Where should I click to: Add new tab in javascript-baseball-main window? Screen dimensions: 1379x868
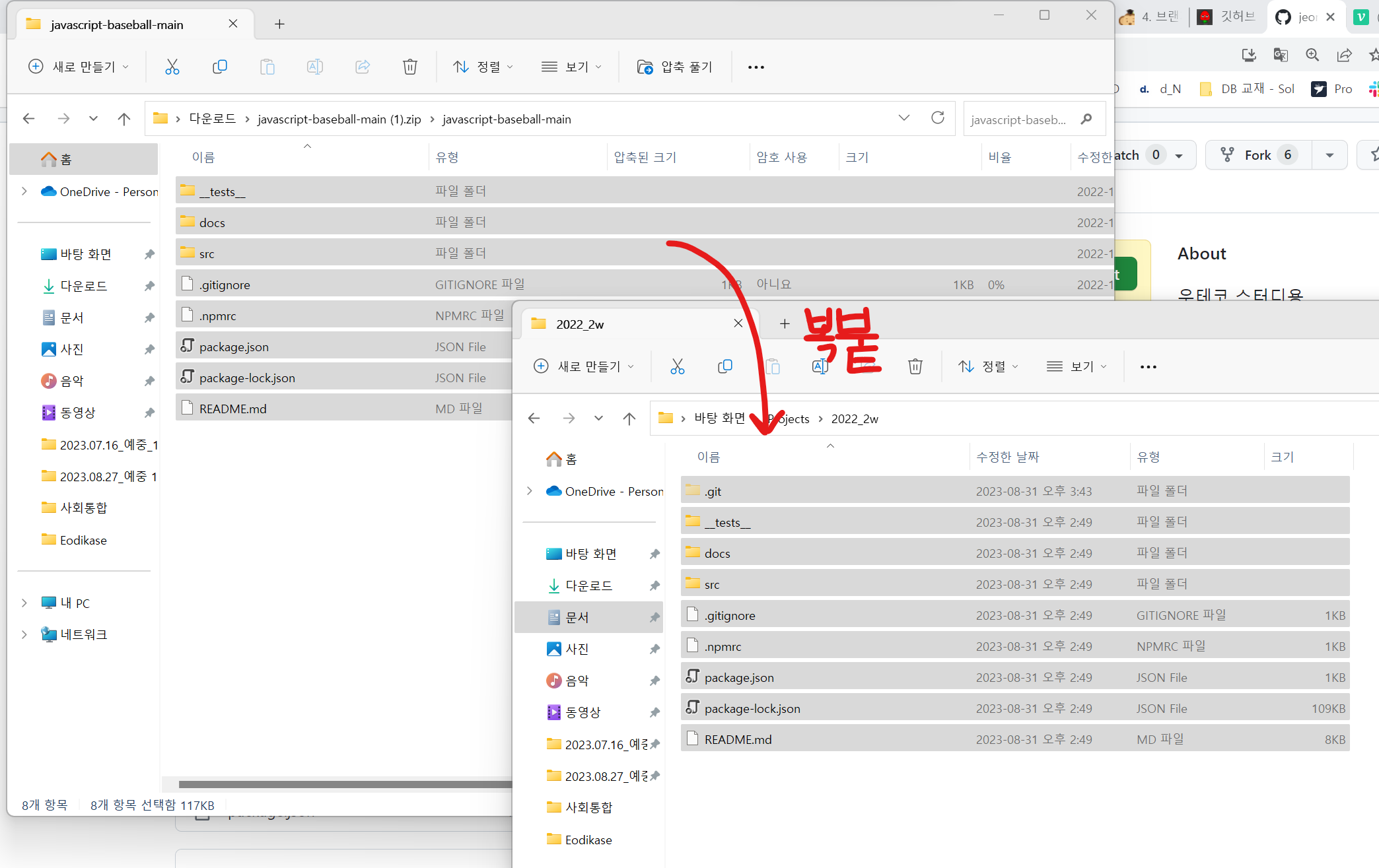[279, 24]
